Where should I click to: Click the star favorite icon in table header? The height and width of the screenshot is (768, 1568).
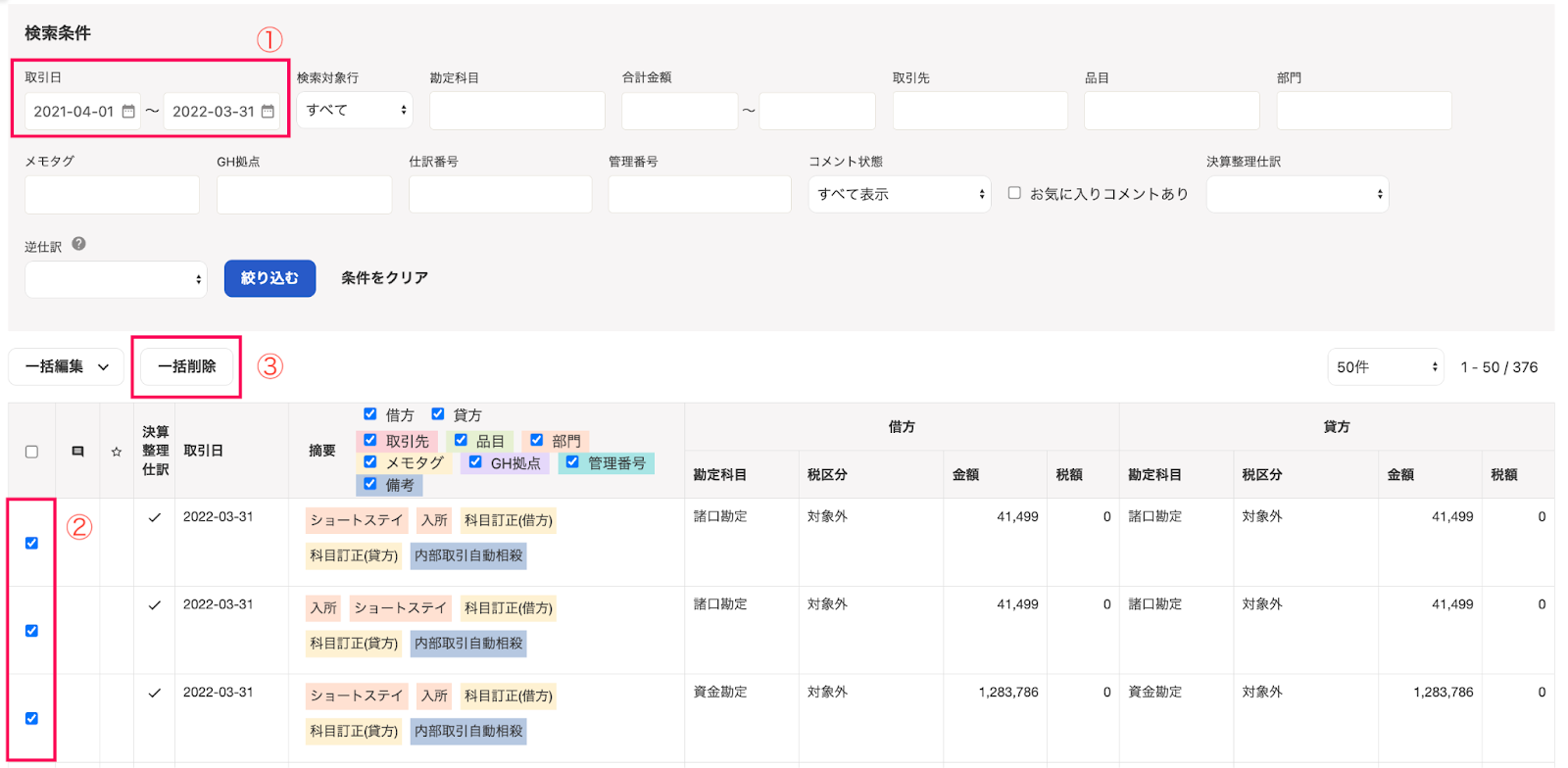(x=117, y=452)
